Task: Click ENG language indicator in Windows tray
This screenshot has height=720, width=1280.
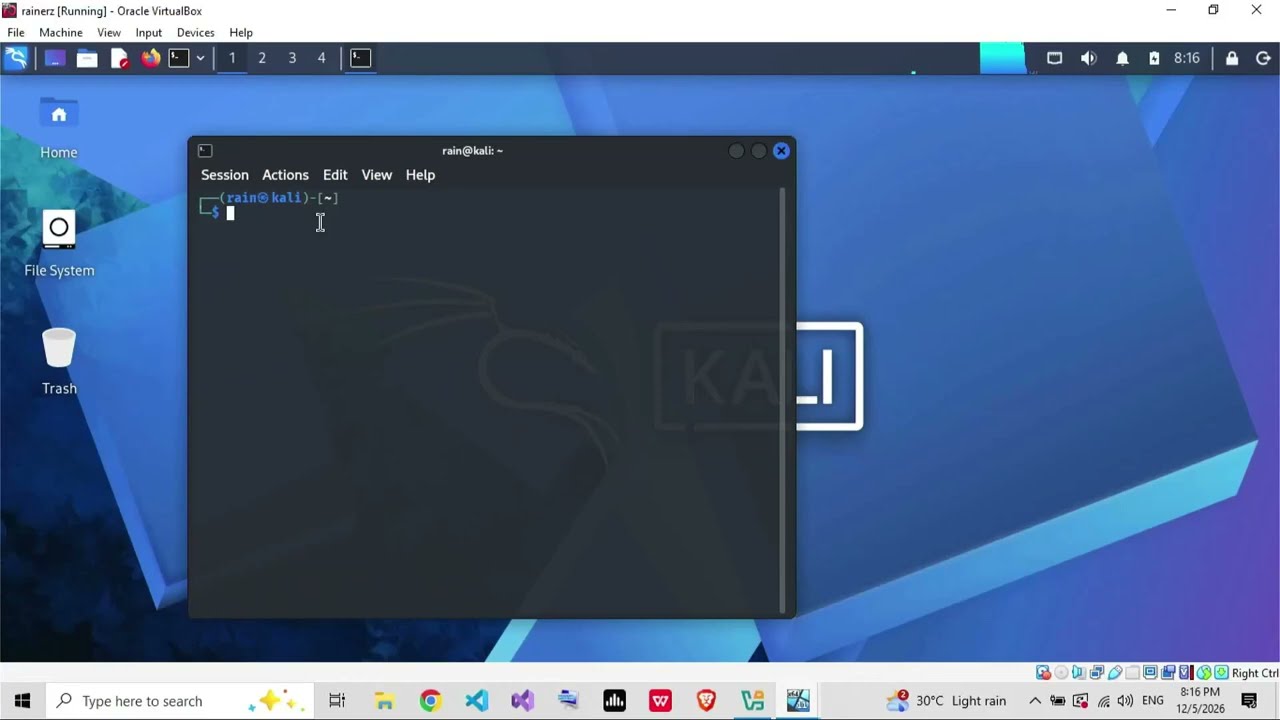Action: click(x=1153, y=701)
